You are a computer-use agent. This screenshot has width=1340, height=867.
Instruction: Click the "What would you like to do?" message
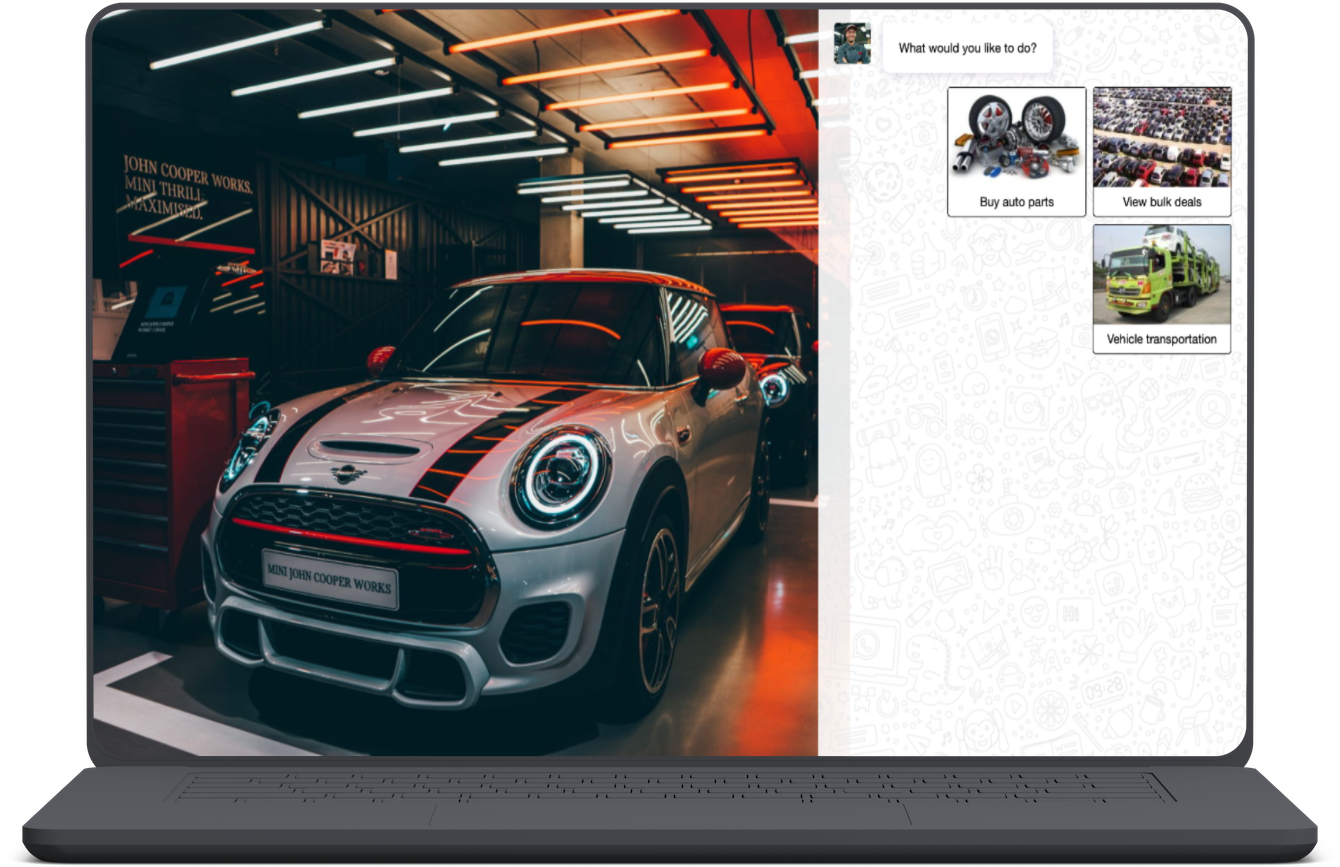[x=967, y=48]
